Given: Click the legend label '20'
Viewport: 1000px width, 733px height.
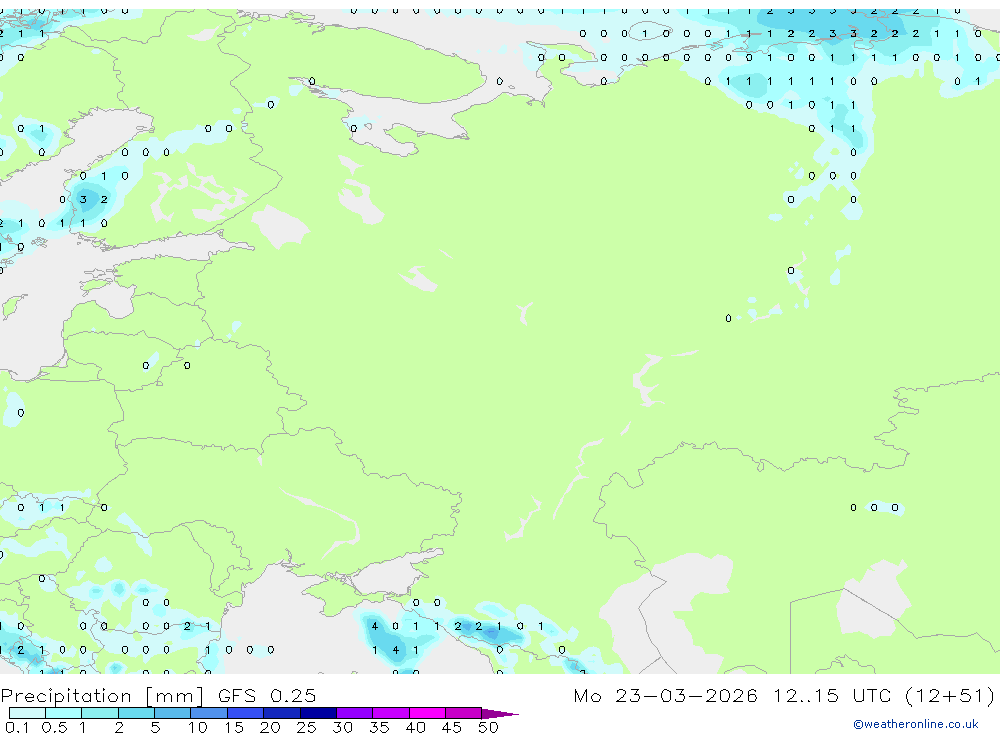Looking at the screenshot, I should tap(270, 727).
